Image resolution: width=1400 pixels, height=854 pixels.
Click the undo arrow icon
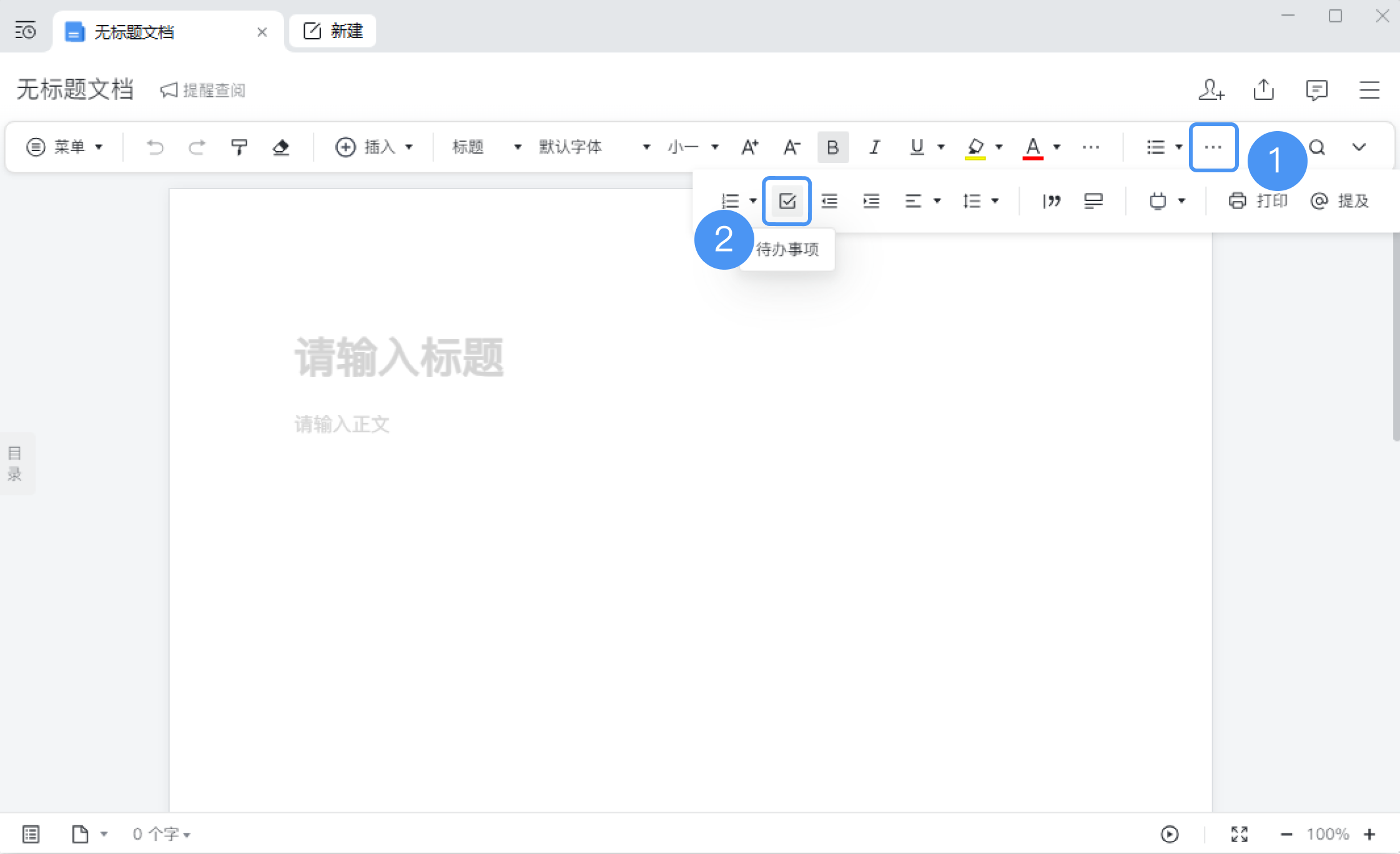pos(155,147)
